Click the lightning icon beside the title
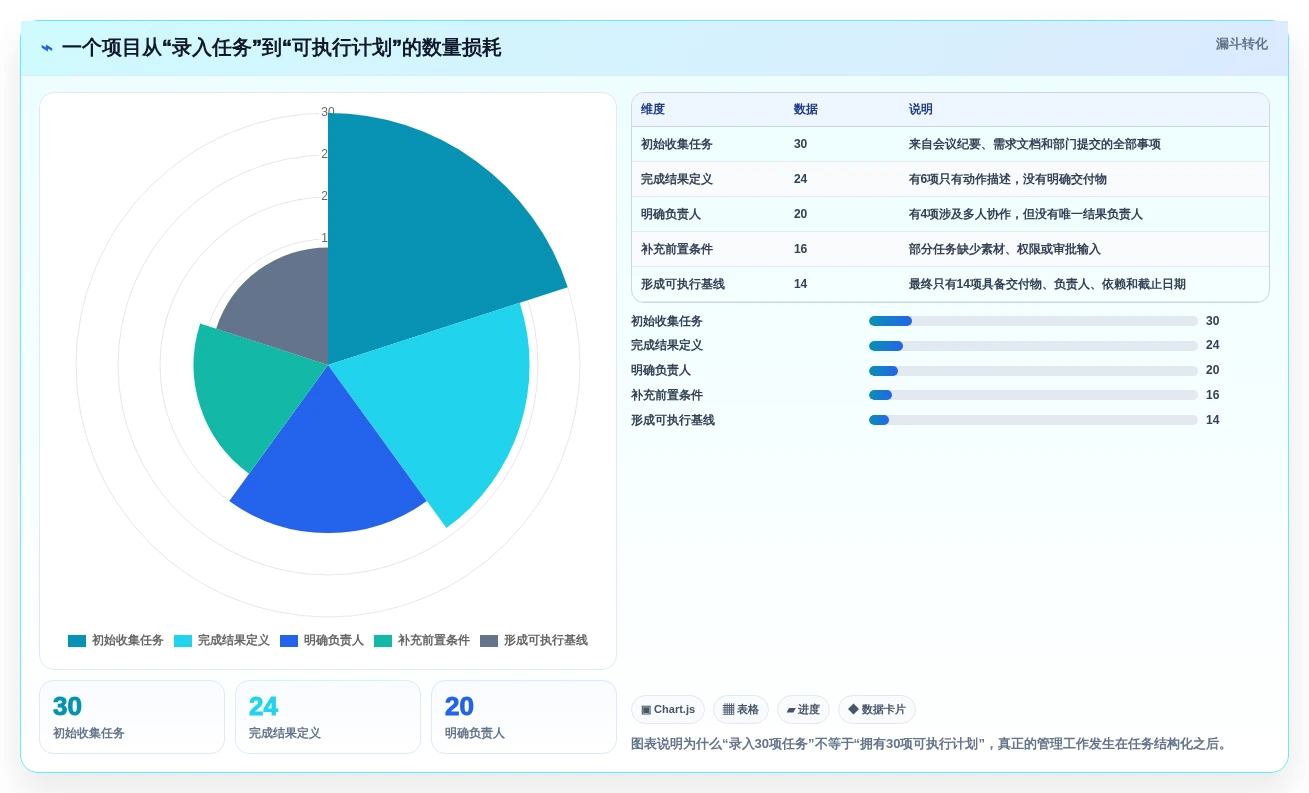This screenshot has width=1309, height=793. pyautogui.click(x=47, y=48)
